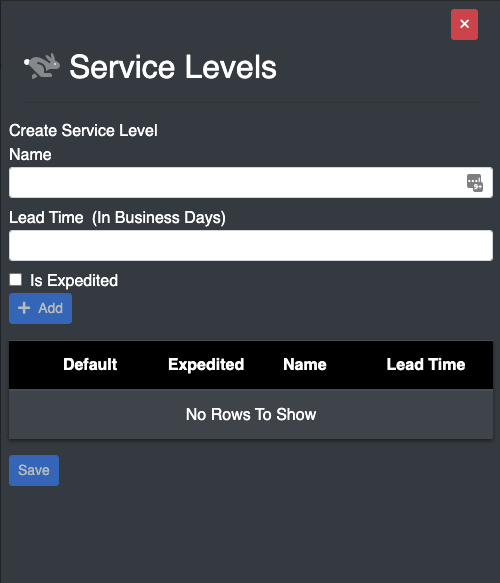Image resolution: width=500 pixels, height=583 pixels.
Task: Close the Service Levels dialog
Action: tap(464, 24)
